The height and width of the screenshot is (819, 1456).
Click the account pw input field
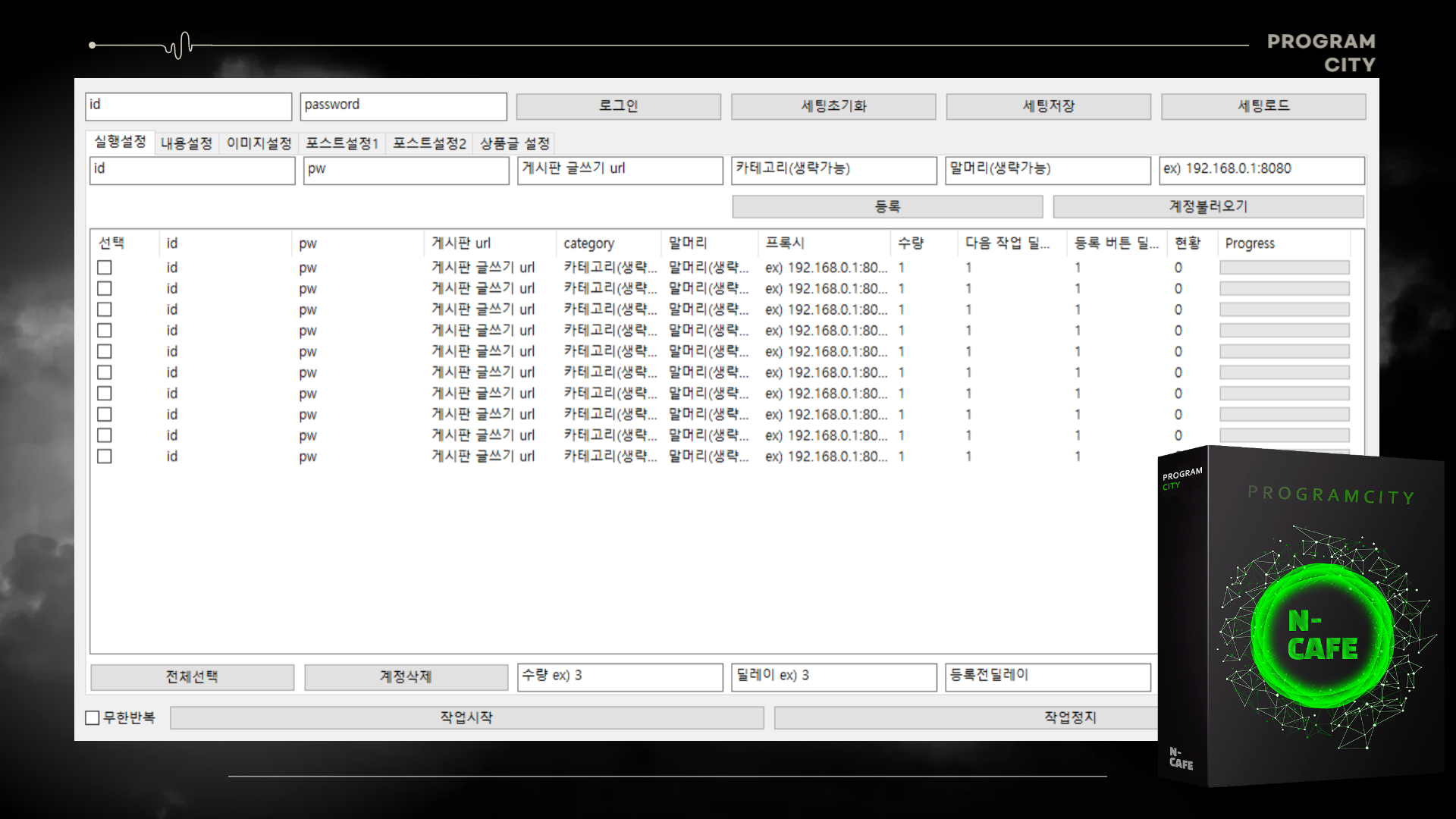[406, 170]
